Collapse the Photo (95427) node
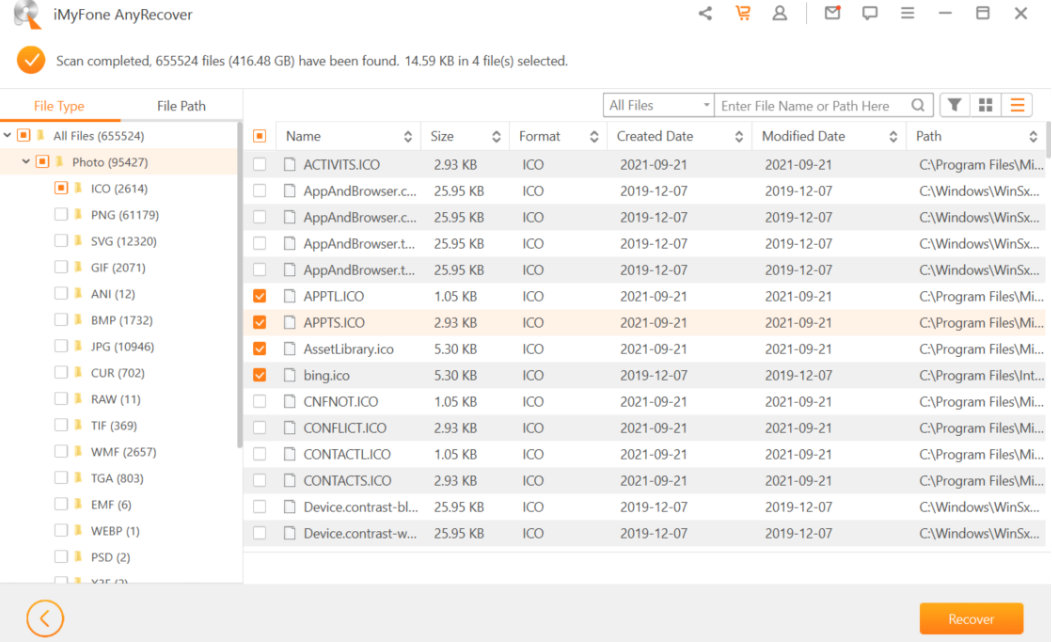The image size is (1052, 642). pyautogui.click(x=25, y=162)
